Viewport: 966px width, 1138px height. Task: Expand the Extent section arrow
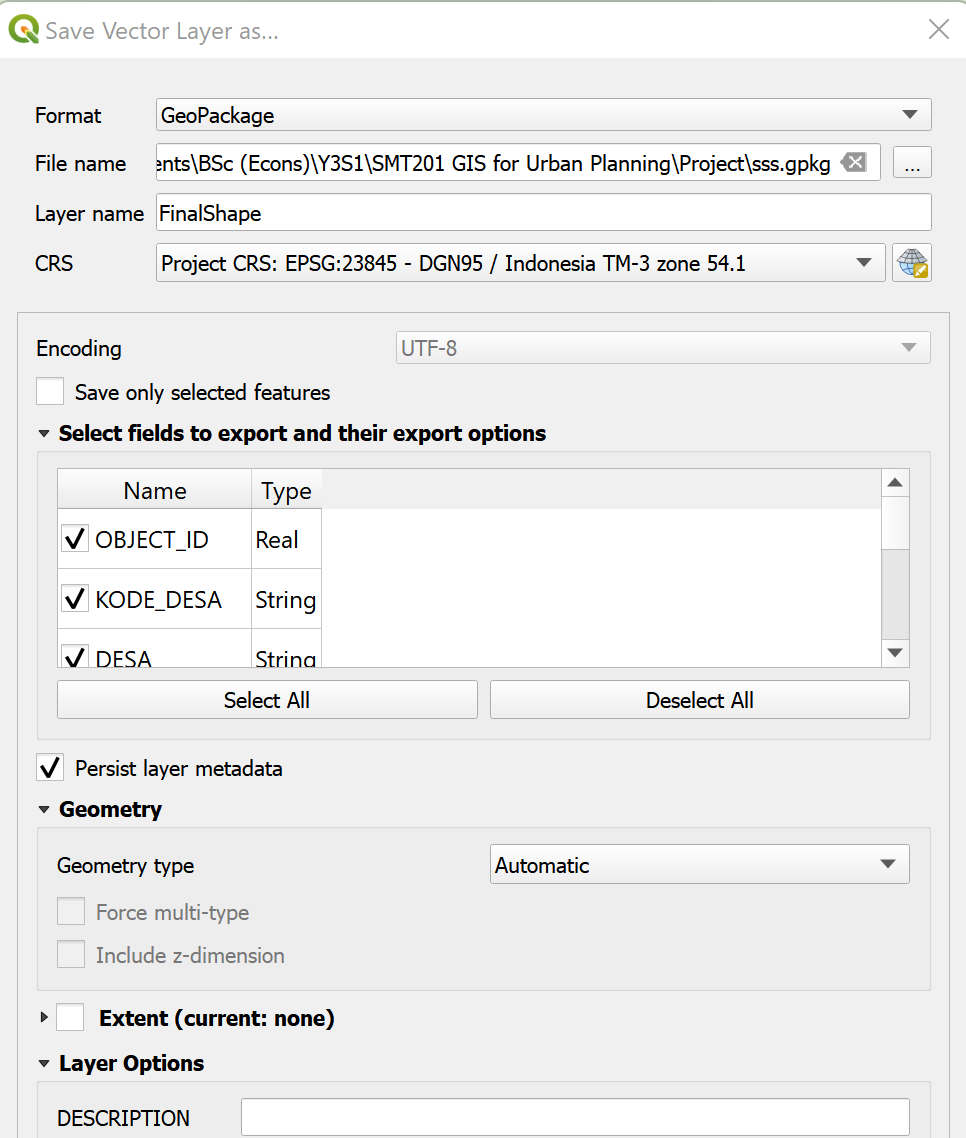coord(44,1018)
